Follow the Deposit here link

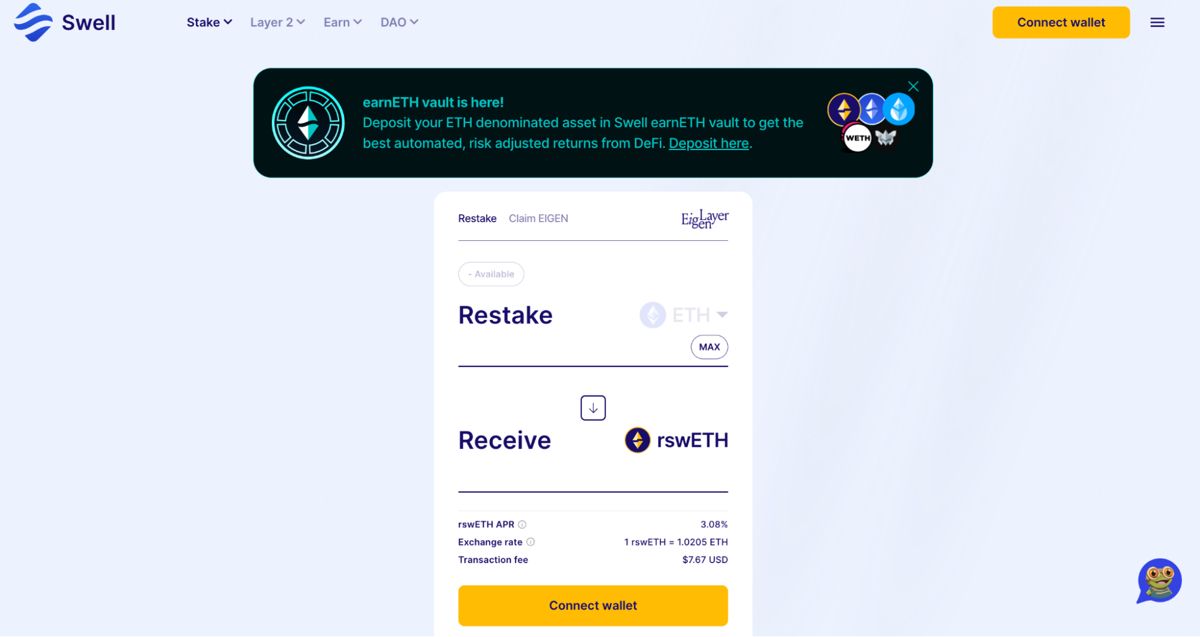tap(708, 143)
